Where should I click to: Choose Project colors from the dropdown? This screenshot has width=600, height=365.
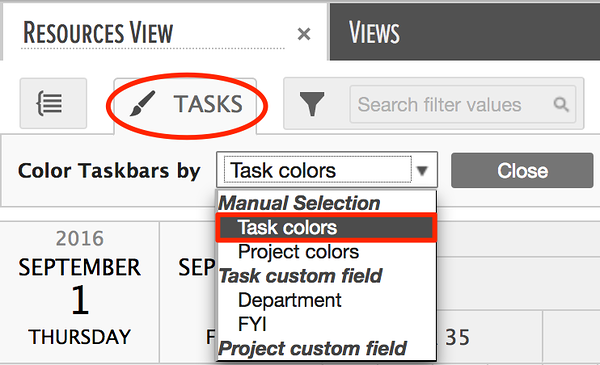[298, 252]
